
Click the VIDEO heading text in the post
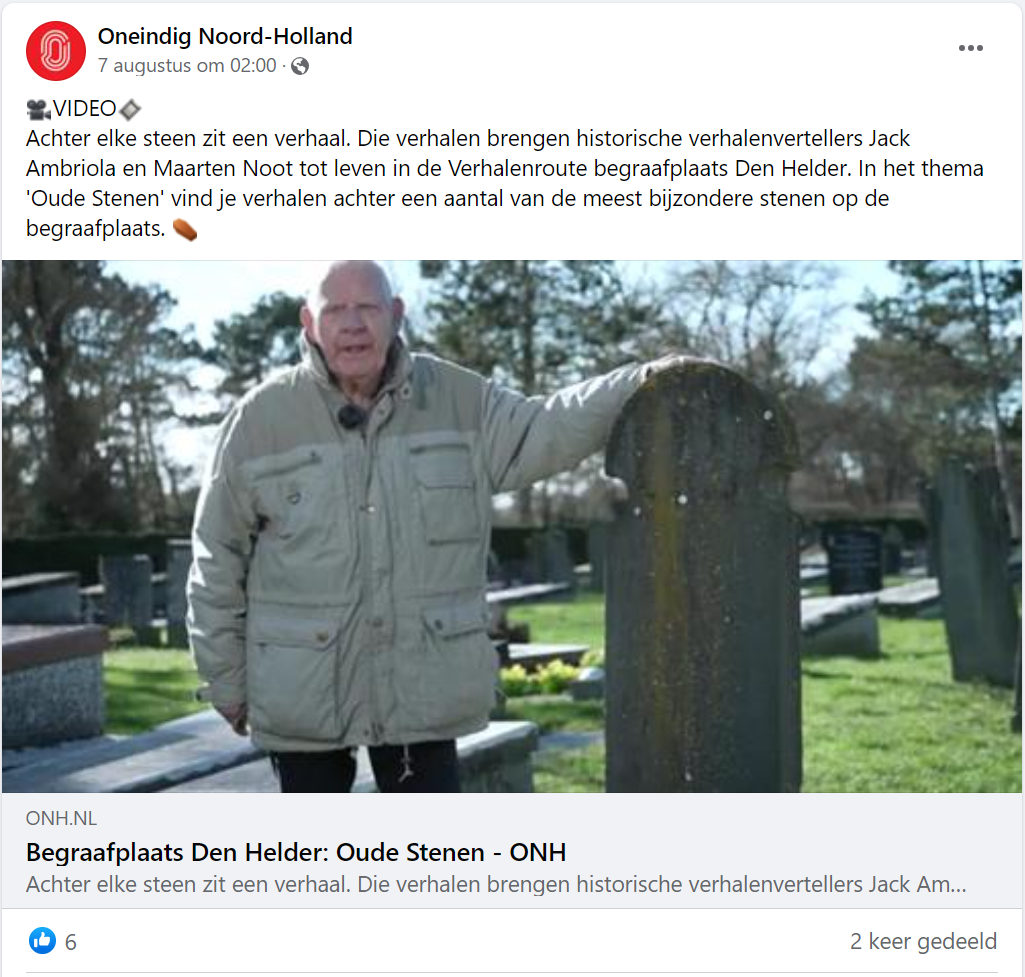click(84, 109)
